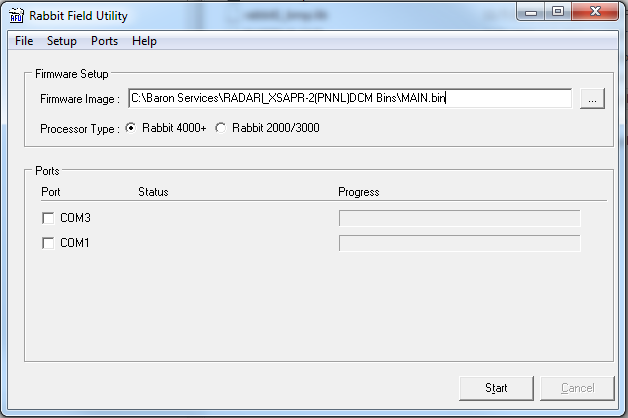Image resolution: width=628 pixels, height=418 pixels.
Task: Enable the COM1 port checkbox
Action: tap(48, 243)
